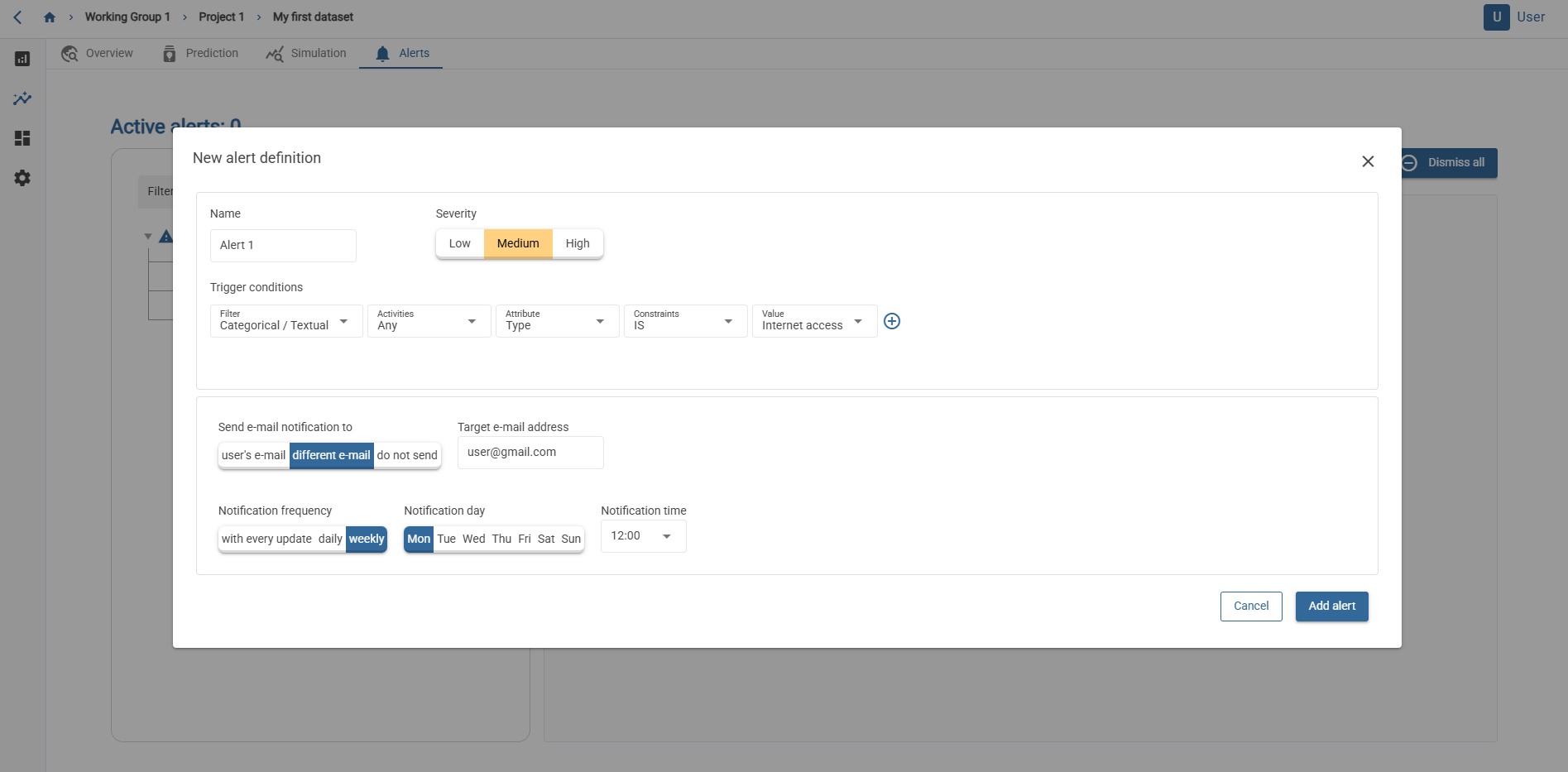The width and height of the screenshot is (1568, 772).
Task: Expand the Attribute dropdown
Action: click(x=557, y=321)
